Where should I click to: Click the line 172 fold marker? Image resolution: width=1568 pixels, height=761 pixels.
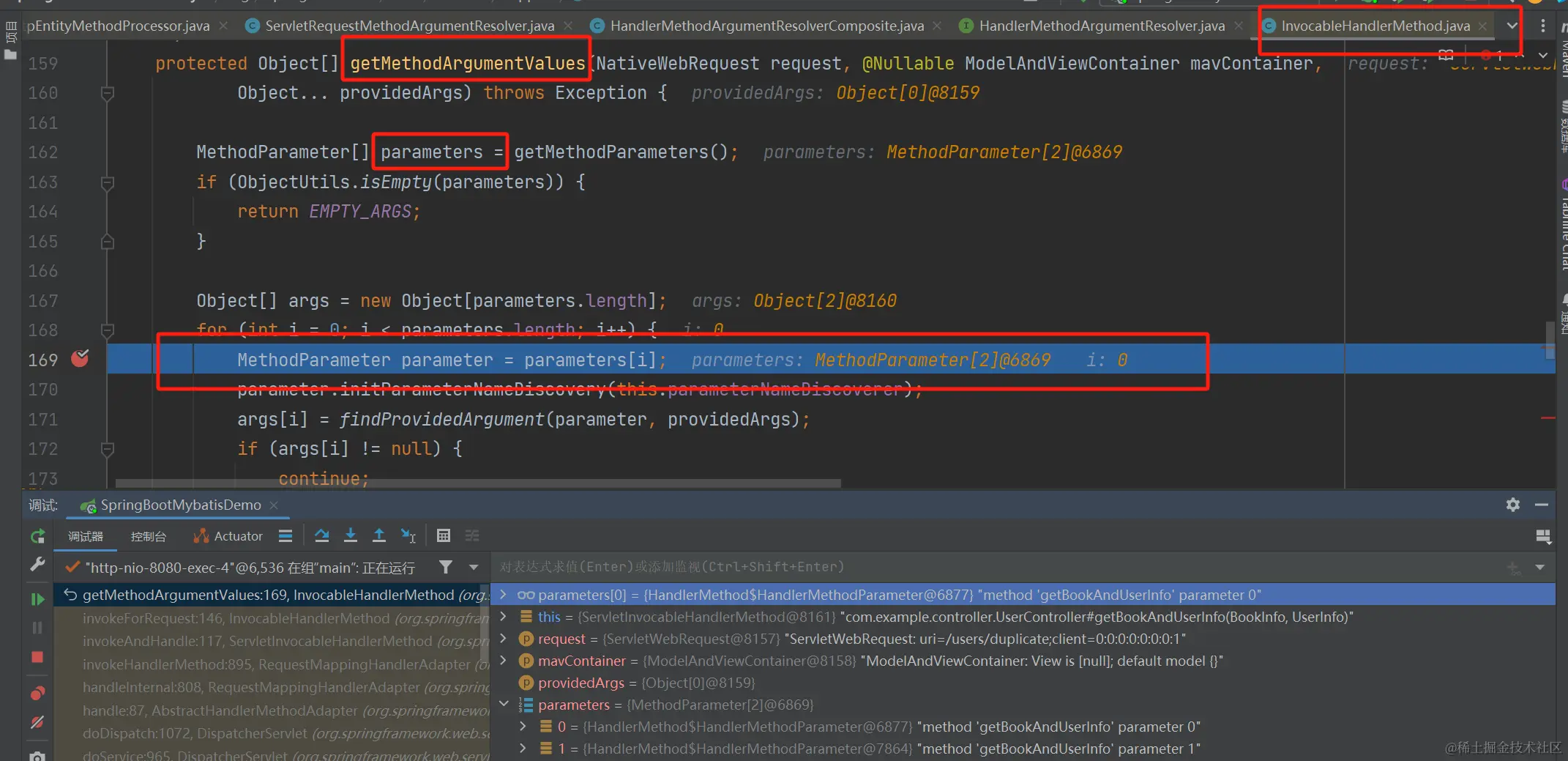(x=108, y=449)
